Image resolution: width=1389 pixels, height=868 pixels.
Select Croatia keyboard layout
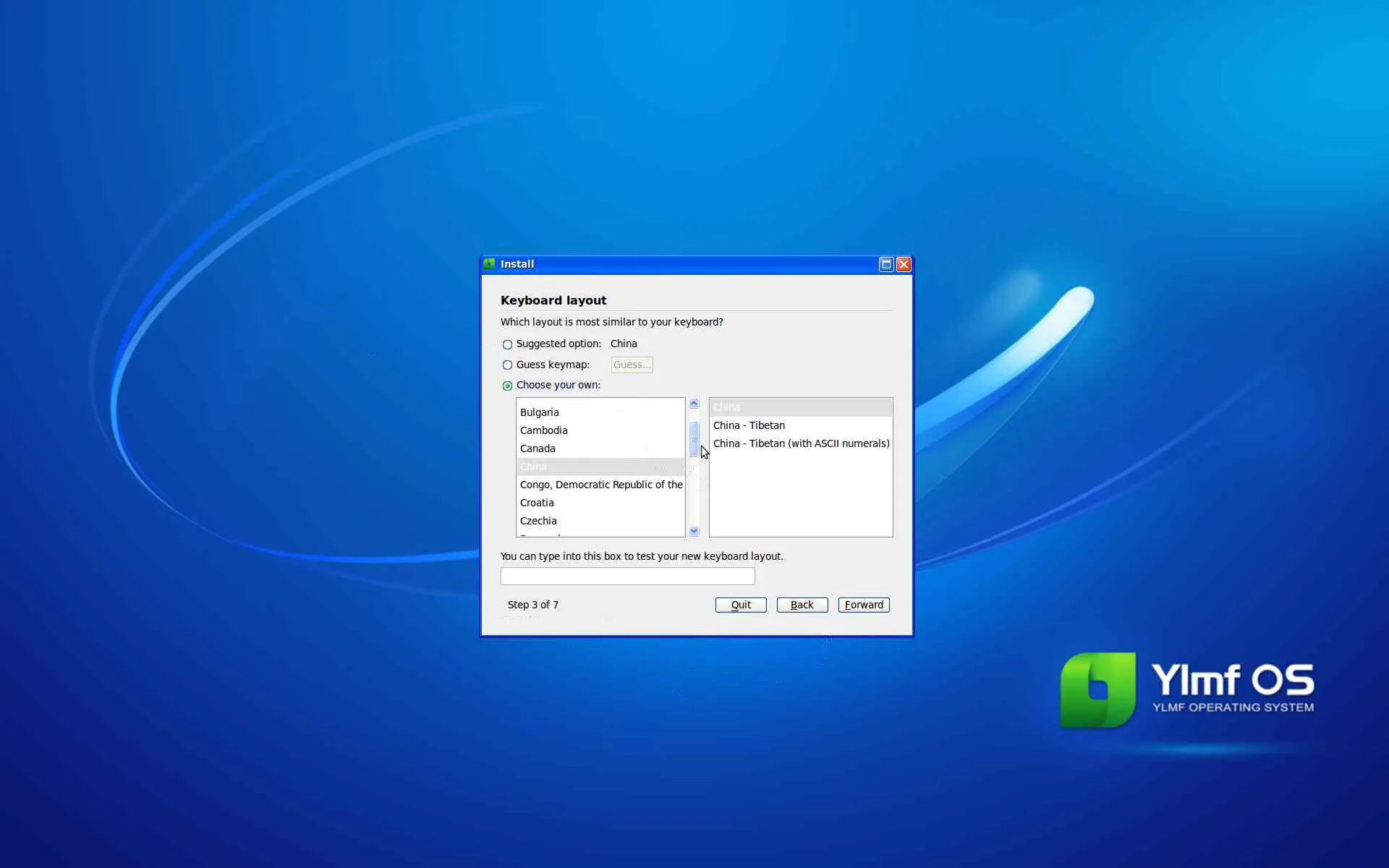coord(537,503)
